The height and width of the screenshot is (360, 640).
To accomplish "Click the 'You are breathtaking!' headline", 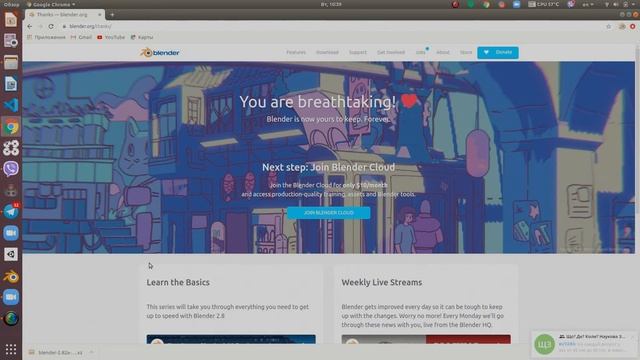I will click(x=318, y=102).
